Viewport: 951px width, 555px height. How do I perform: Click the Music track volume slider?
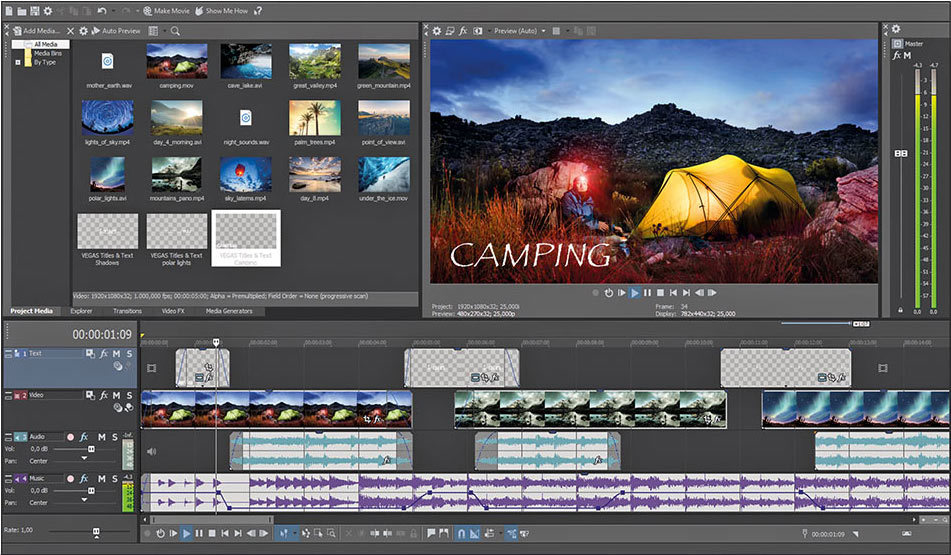pos(91,492)
